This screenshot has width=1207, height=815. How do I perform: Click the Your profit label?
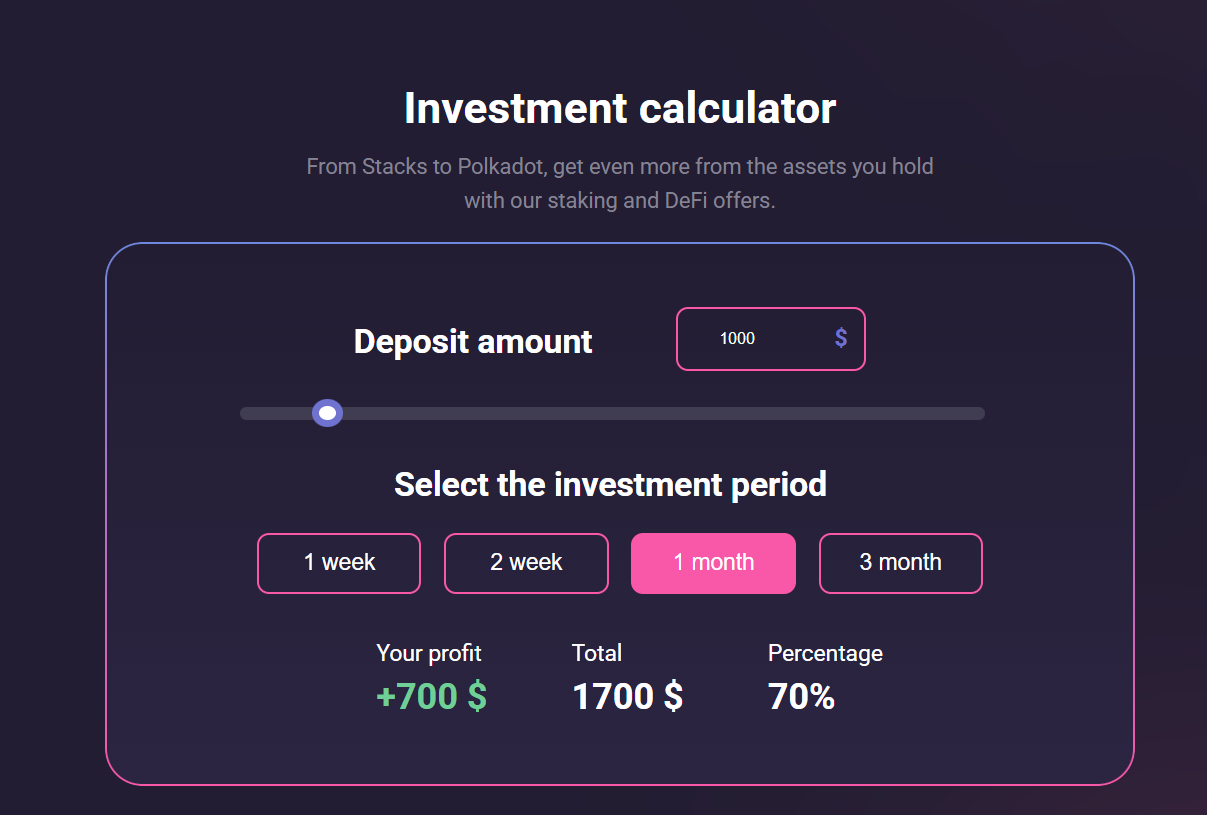click(429, 653)
